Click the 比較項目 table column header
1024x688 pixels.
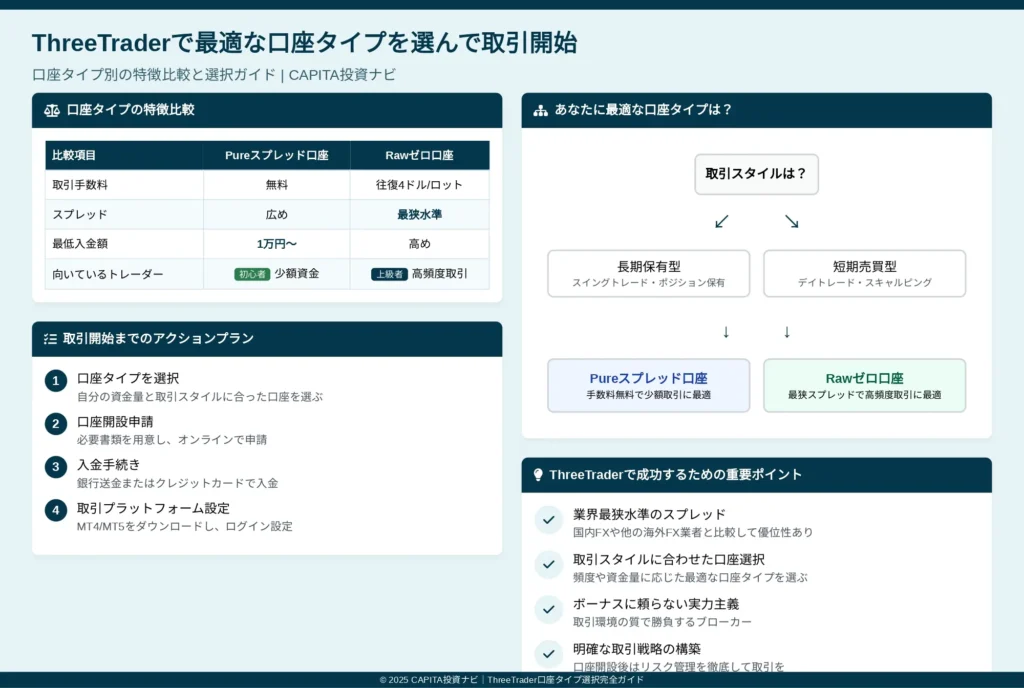click(124, 155)
